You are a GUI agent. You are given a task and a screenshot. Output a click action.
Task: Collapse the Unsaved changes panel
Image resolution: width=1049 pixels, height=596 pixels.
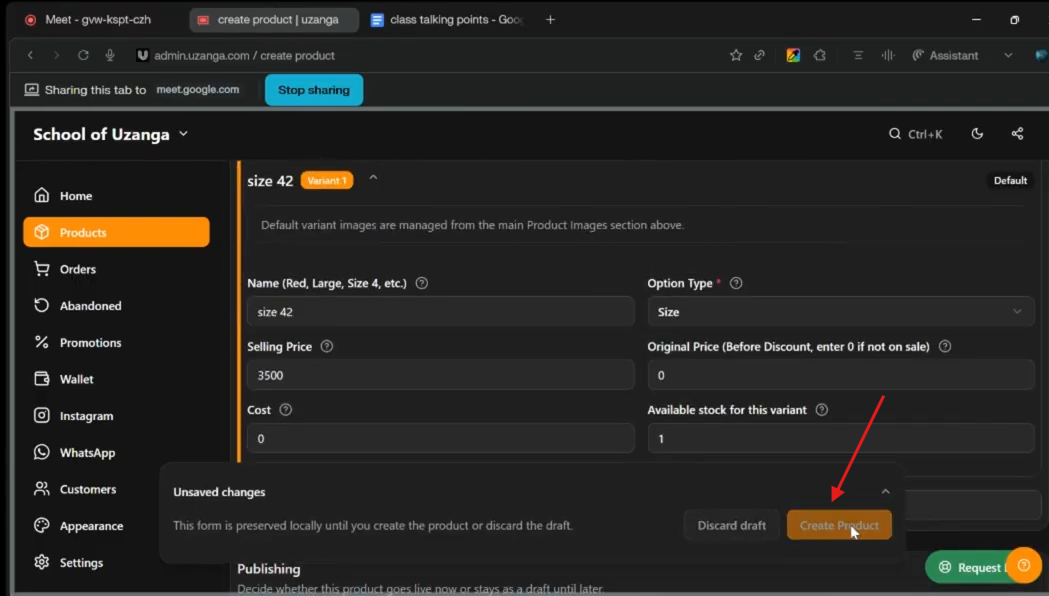[x=885, y=492]
